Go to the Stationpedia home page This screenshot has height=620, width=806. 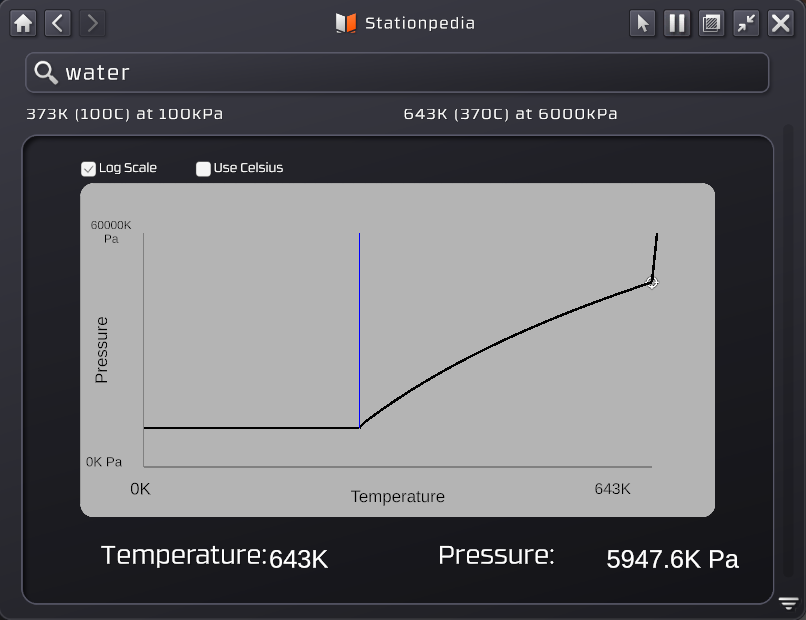click(23, 23)
